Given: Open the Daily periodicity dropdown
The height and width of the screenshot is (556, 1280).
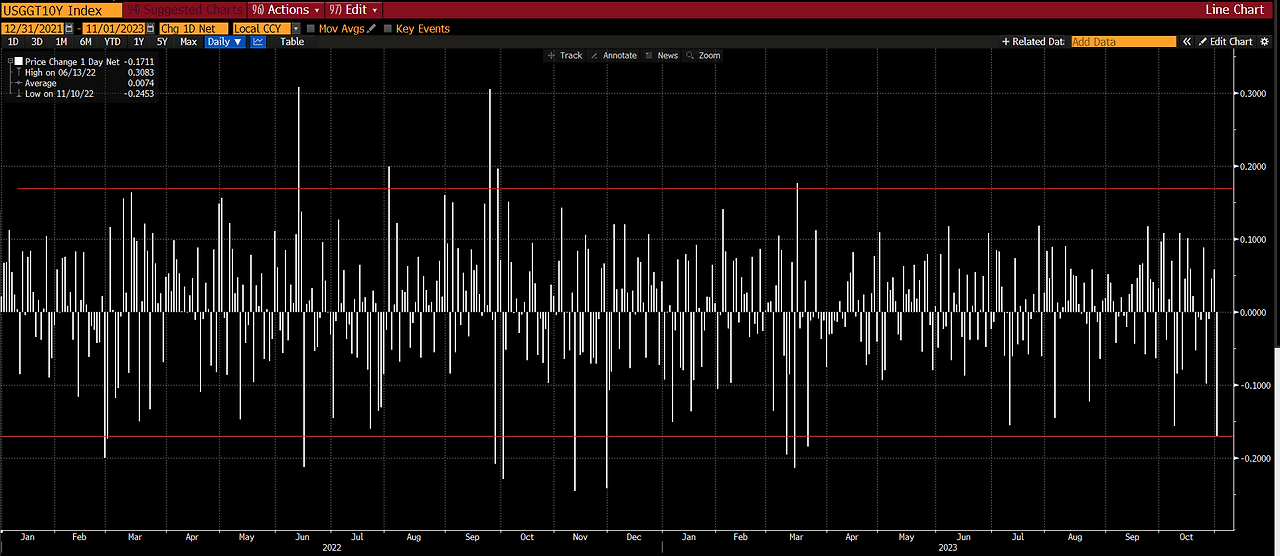Looking at the screenshot, I should click(225, 42).
